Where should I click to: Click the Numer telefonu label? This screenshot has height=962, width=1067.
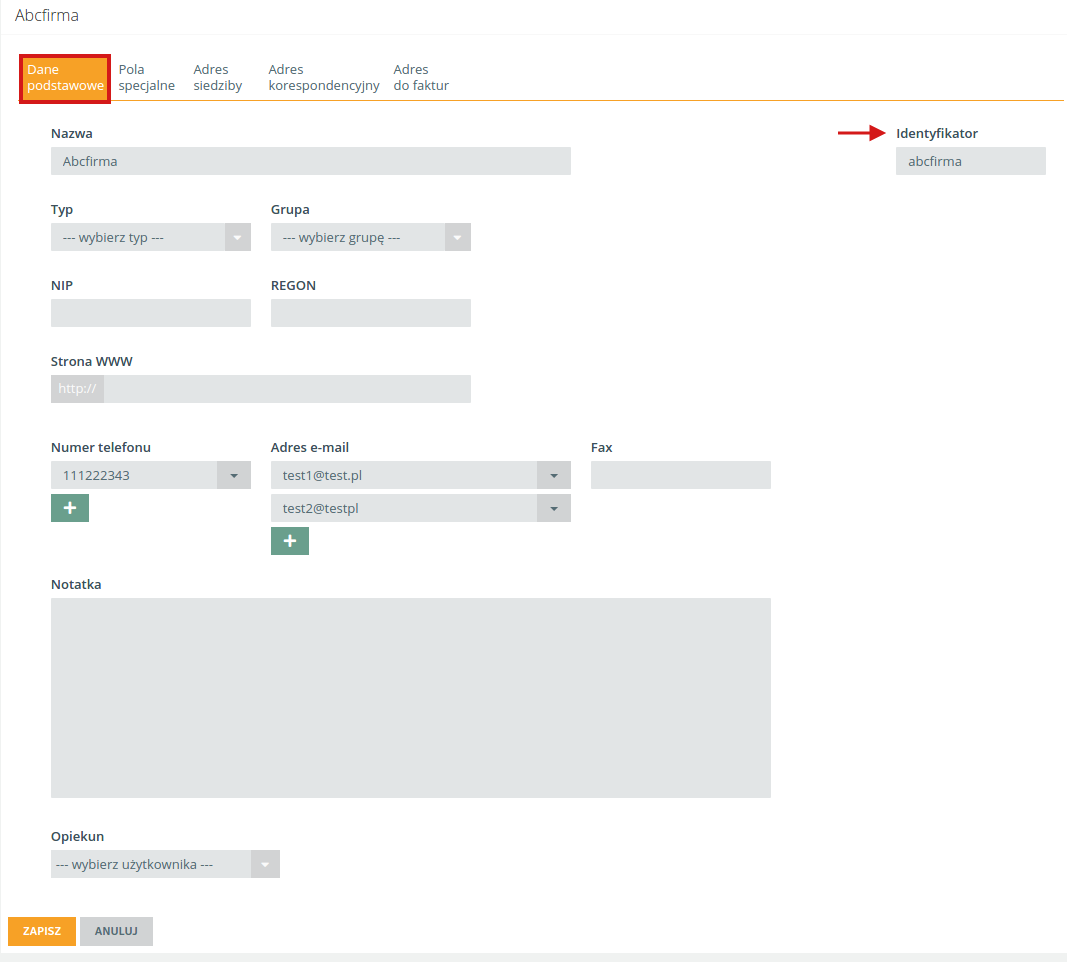tap(101, 448)
